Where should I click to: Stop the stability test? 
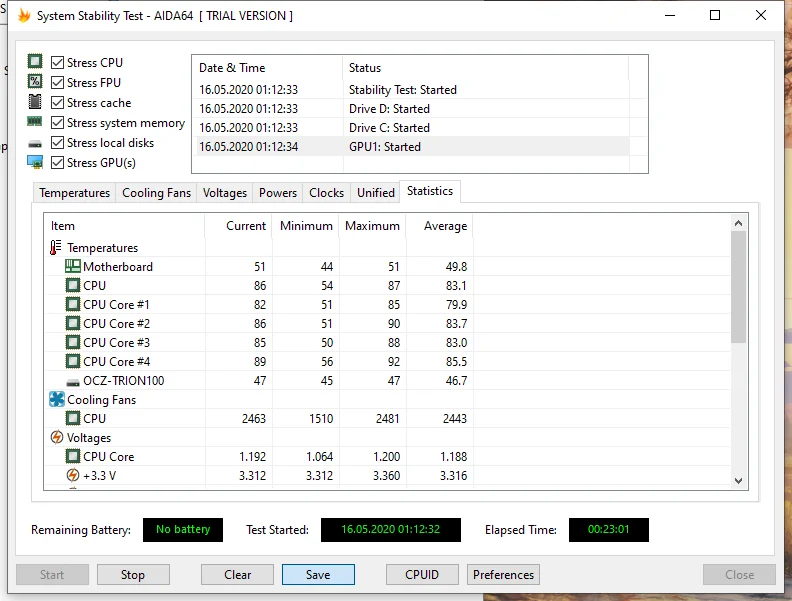tap(133, 575)
